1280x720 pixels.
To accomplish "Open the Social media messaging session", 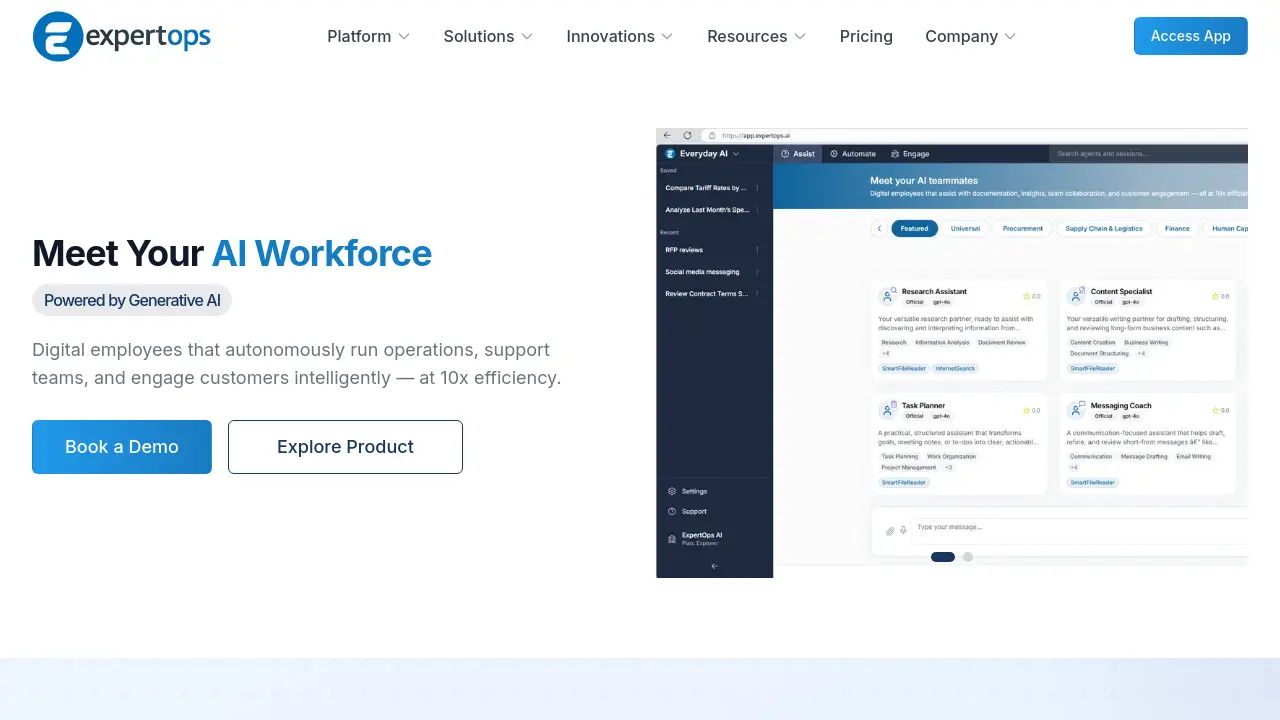I will click(702, 272).
